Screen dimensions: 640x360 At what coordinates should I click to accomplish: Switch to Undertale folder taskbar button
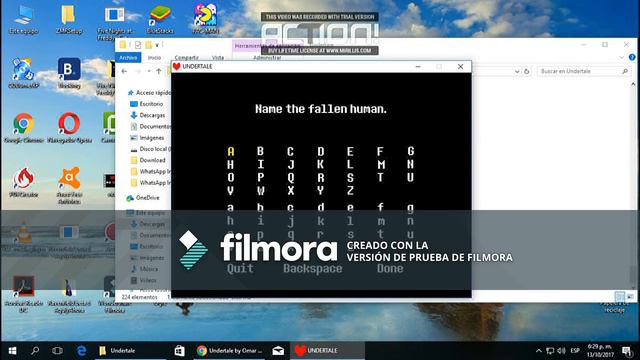click(x=131, y=351)
